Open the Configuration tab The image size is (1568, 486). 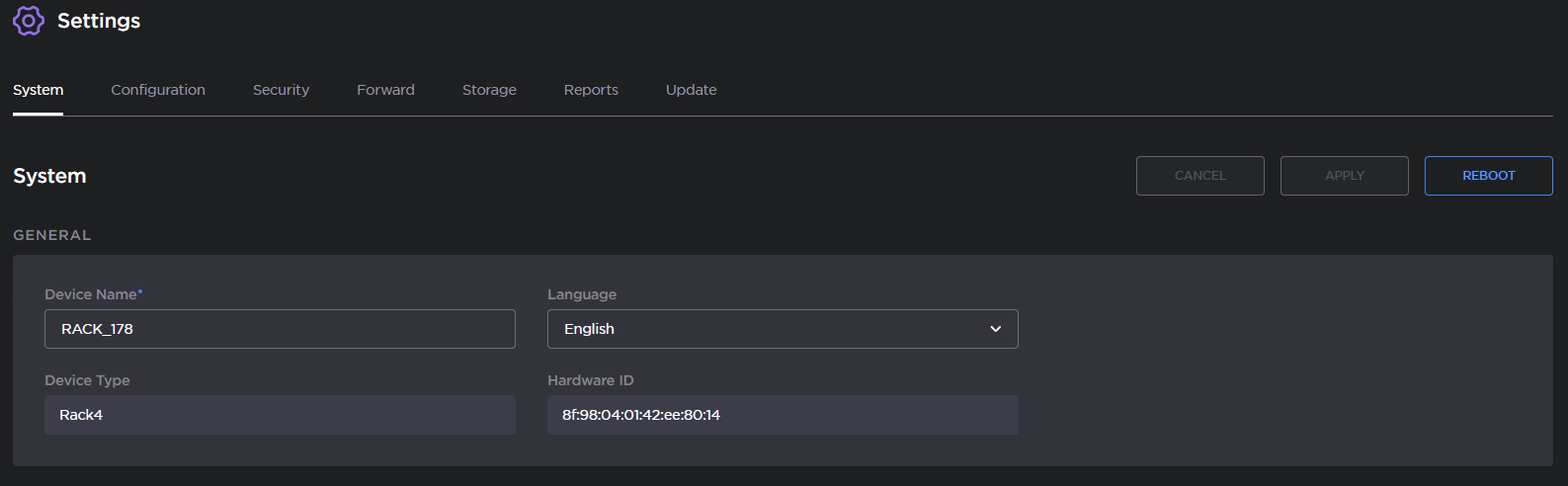pos(158,90)
